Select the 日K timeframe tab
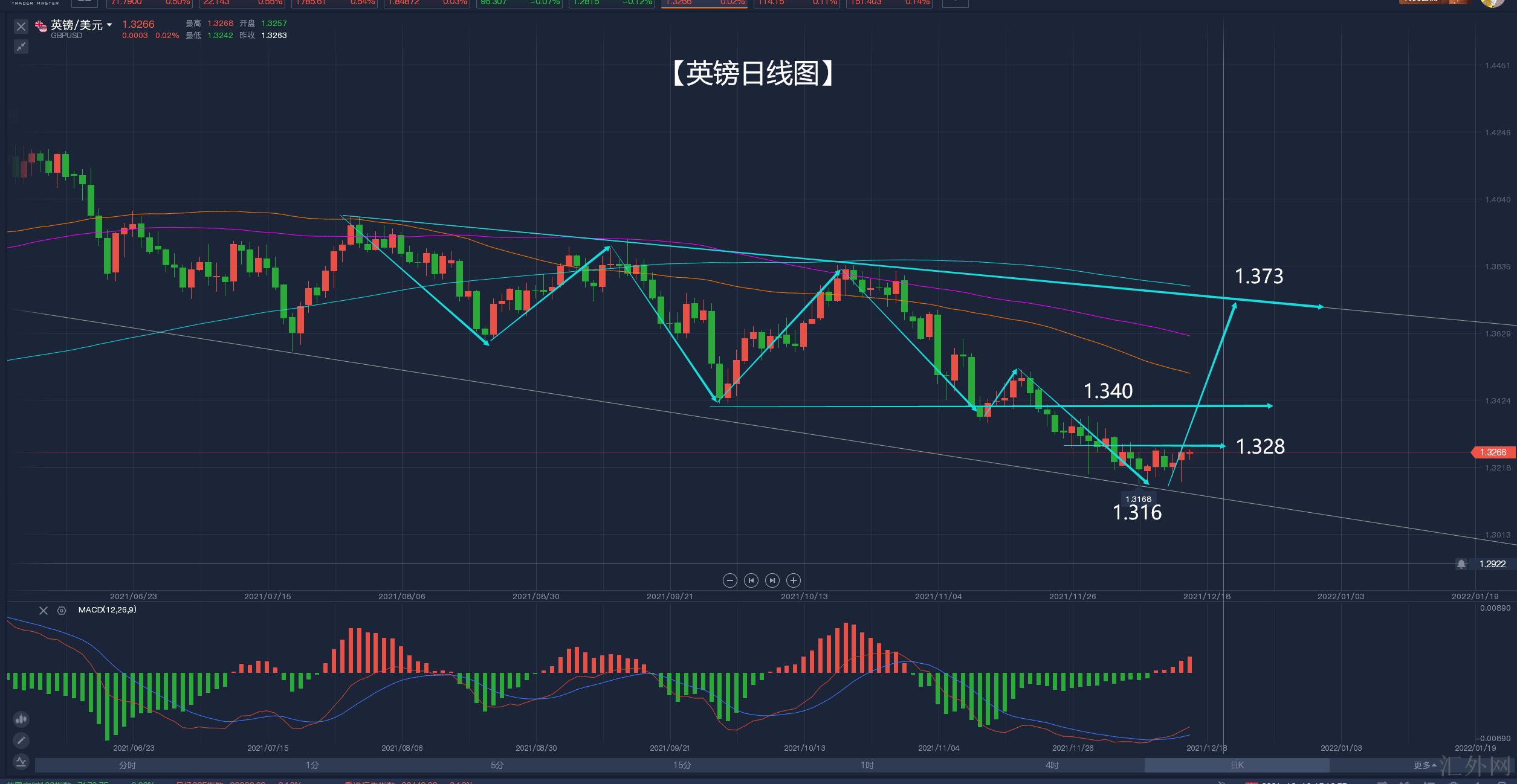 coord(1237,765)
